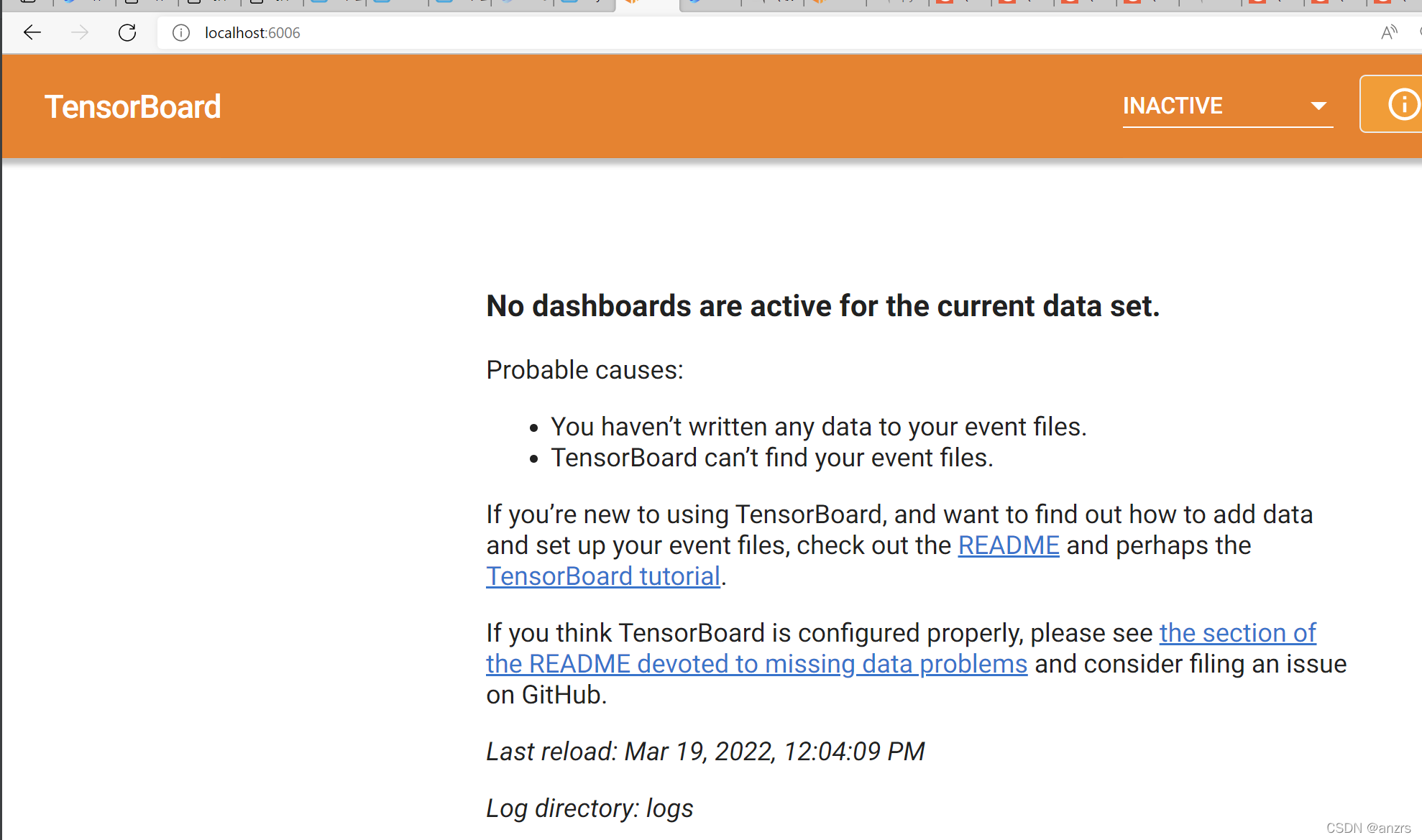Reload the TensorBoard page
Image resolution: width=1422 pixels, height=840 pixels.
127,32
